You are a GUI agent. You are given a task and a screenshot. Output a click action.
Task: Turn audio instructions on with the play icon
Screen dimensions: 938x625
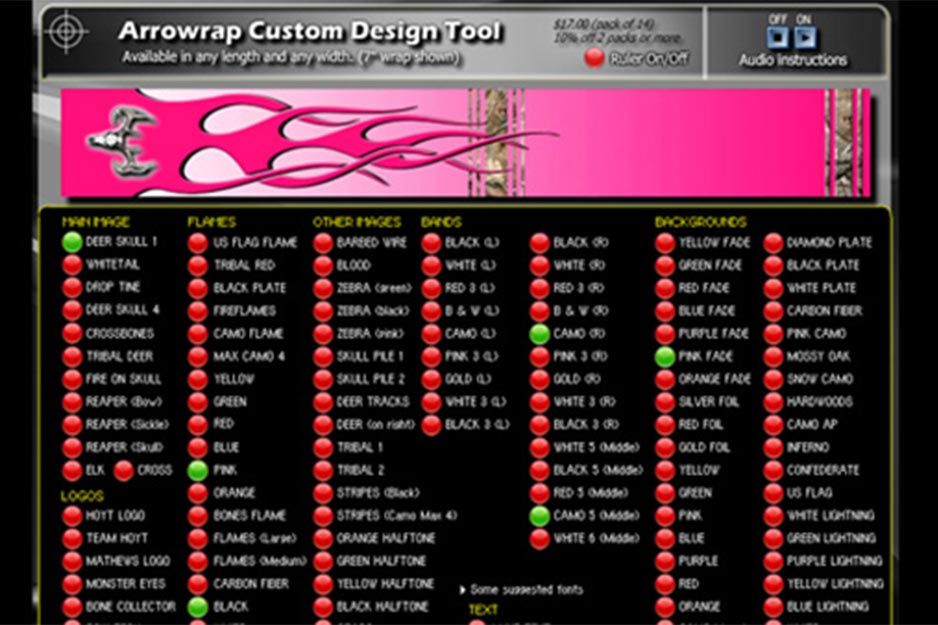click(805, 38)
